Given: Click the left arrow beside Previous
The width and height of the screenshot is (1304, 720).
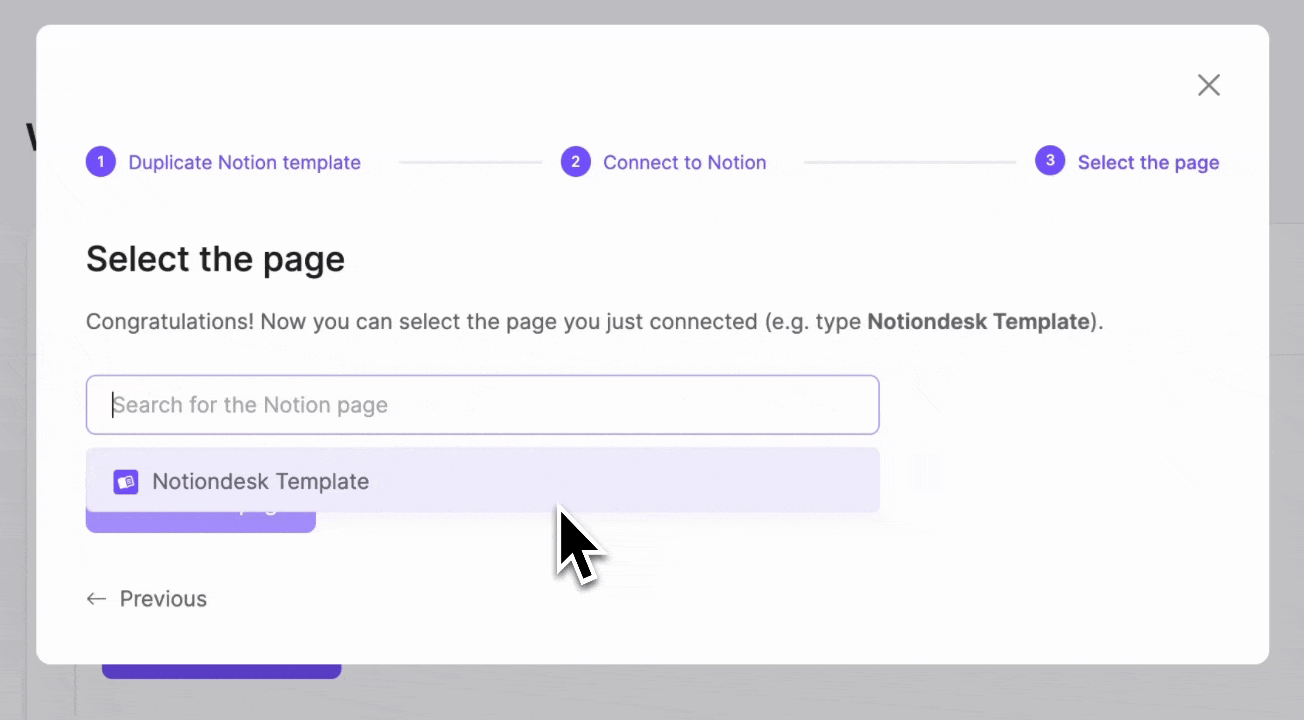Looking at the screenshot, I should click(96, 599).
